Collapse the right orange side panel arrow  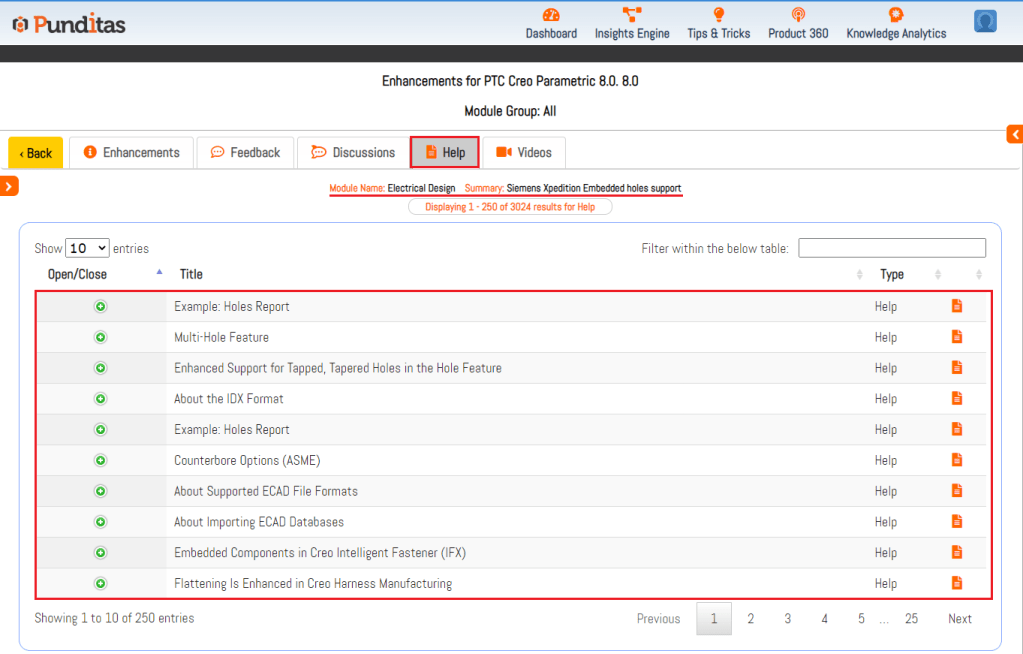1014,134
